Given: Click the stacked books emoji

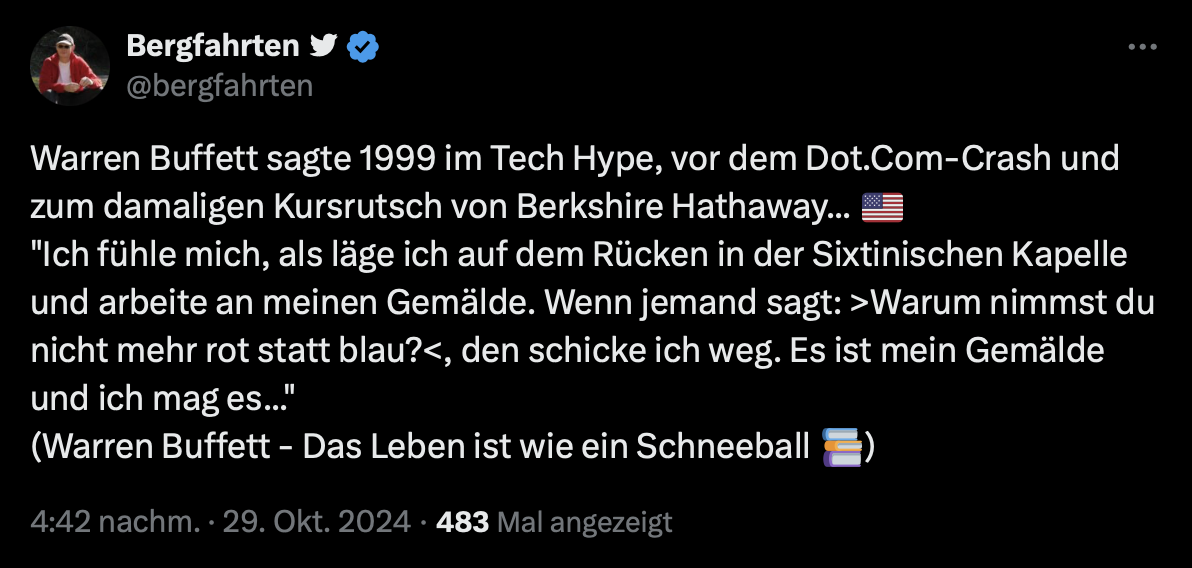Looking at the screenshot, I should tap(839, 448).
